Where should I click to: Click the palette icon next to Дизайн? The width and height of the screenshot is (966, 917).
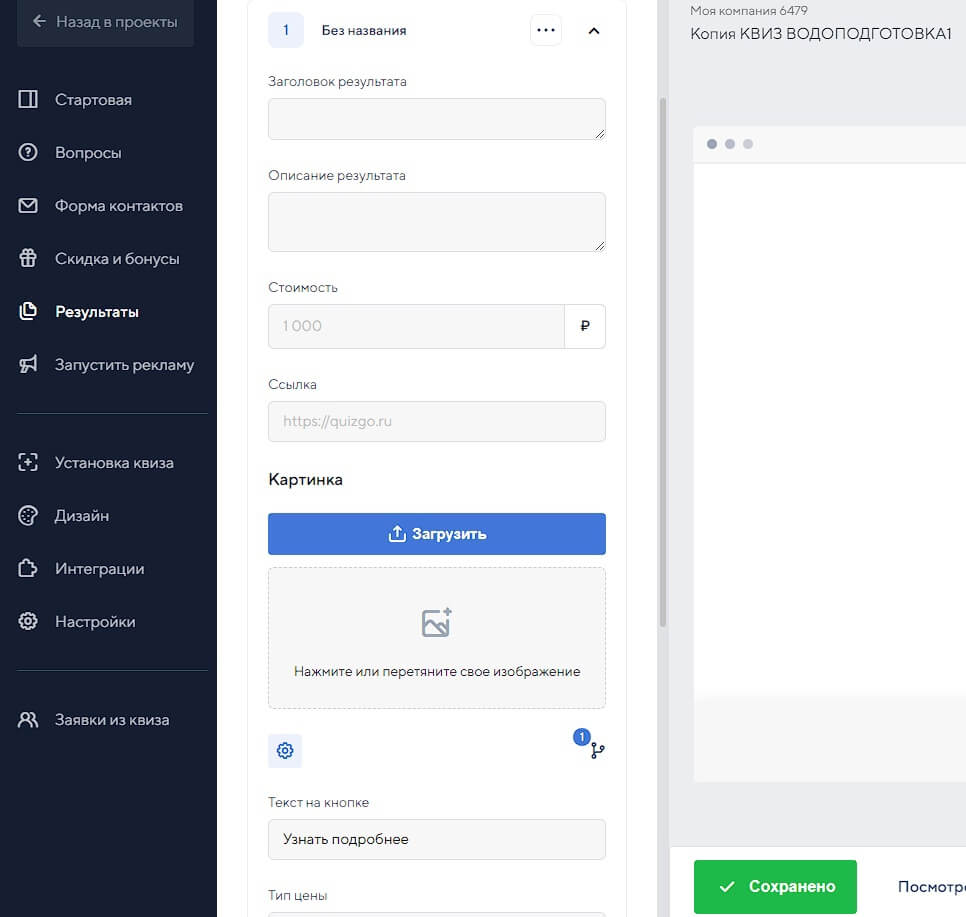pos(28,516)
